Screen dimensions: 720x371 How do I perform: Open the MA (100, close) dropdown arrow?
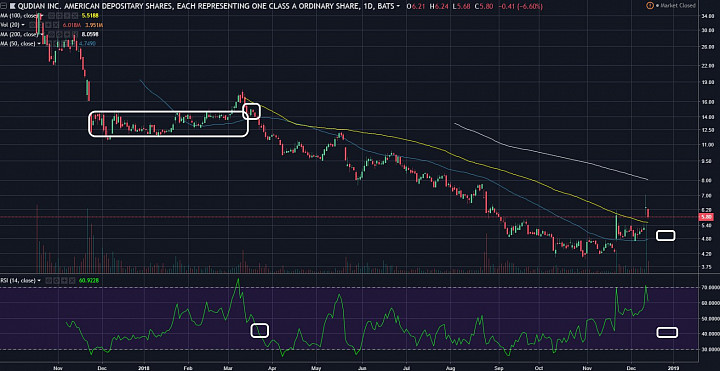pos(42,16)
